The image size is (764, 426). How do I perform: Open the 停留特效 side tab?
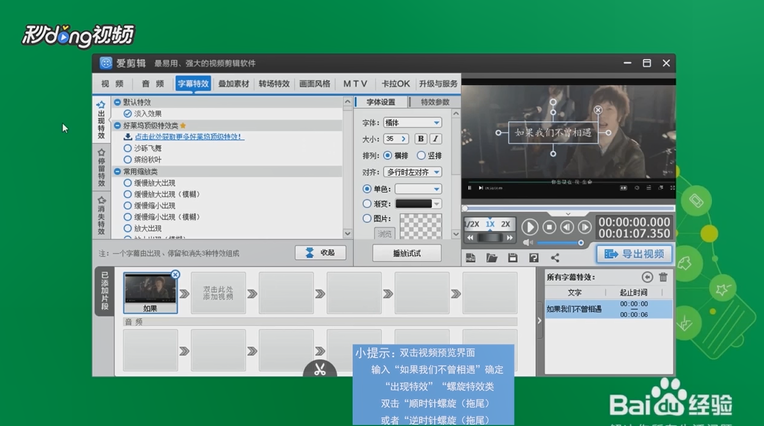[101, 168]
